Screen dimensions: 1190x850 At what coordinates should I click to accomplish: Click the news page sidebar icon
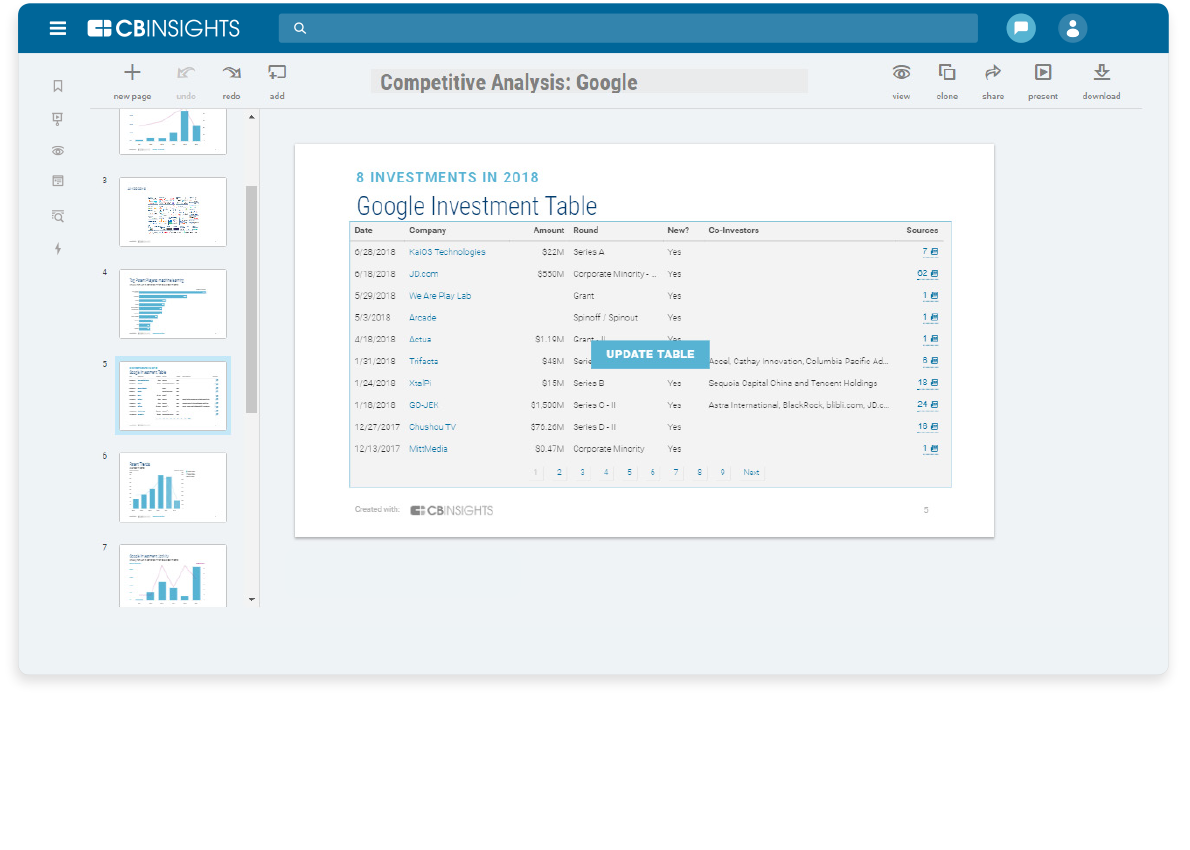(58, 181)
